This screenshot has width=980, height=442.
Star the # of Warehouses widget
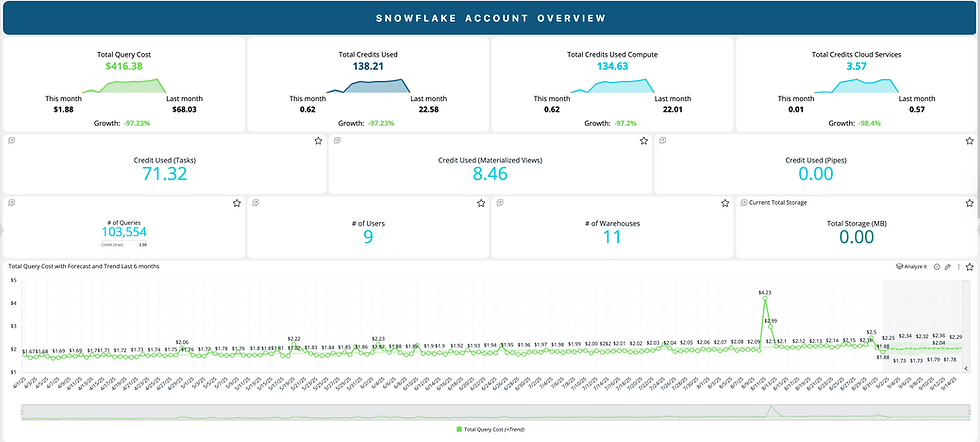(x=725, y=203)
